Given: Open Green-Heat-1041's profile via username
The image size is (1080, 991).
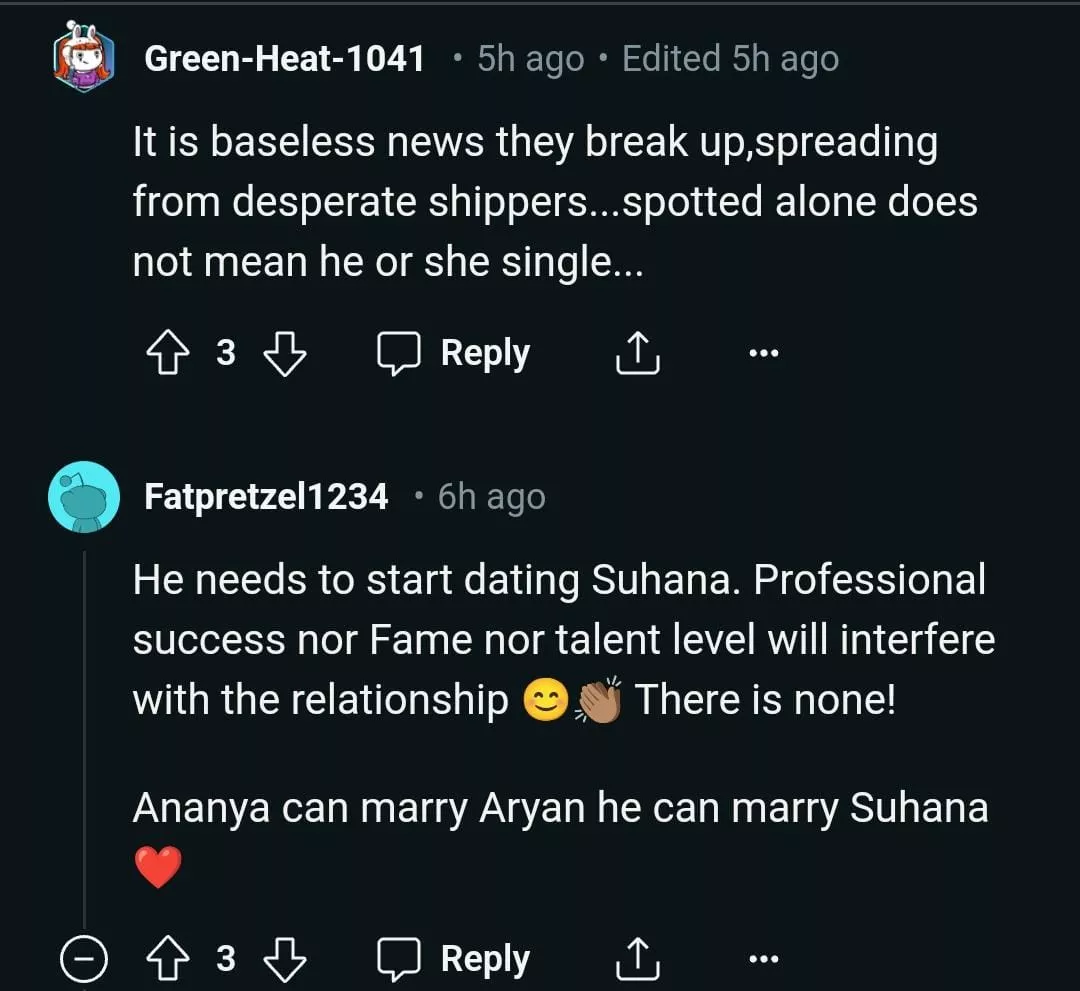Looking at the screenshot, I should point(285,59).
